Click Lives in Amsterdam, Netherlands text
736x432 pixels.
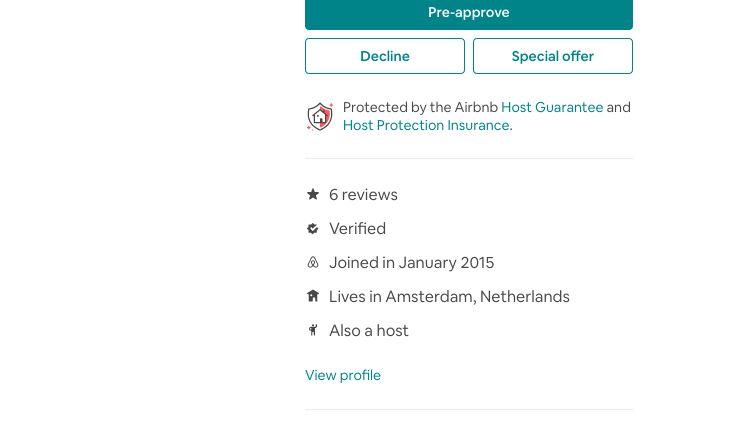[449, 297]
